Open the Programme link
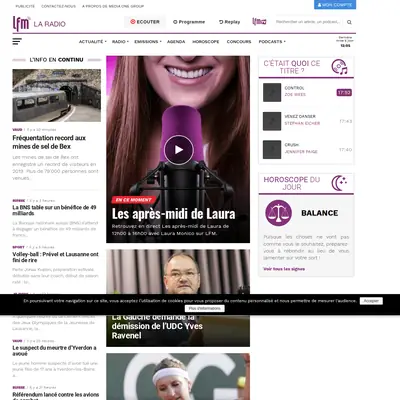 (189, 22)
